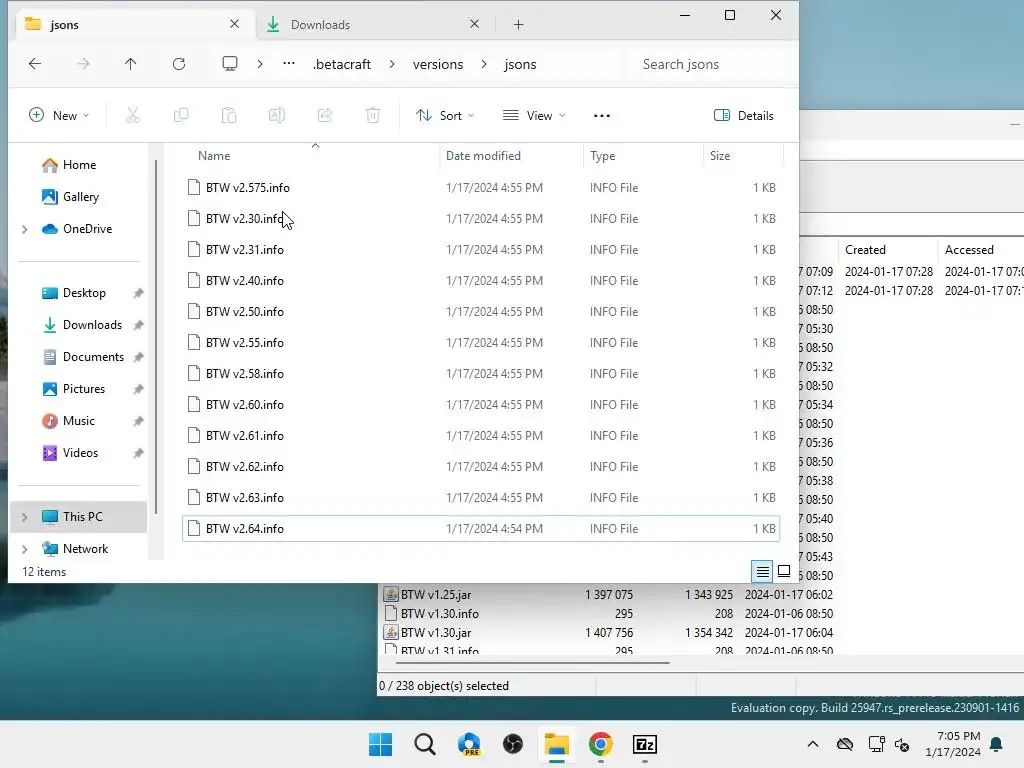Click the Share icon in toolbar
The width and height of the screenshot is (1024, 768).
(325, 116)
